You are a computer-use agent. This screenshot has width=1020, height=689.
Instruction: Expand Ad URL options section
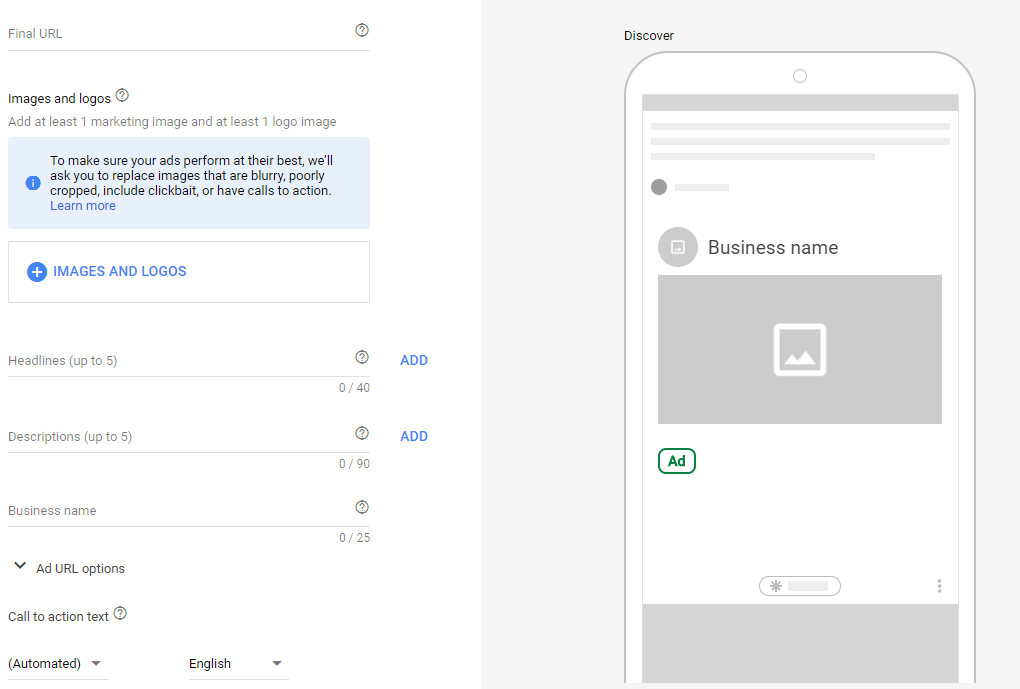70,568
